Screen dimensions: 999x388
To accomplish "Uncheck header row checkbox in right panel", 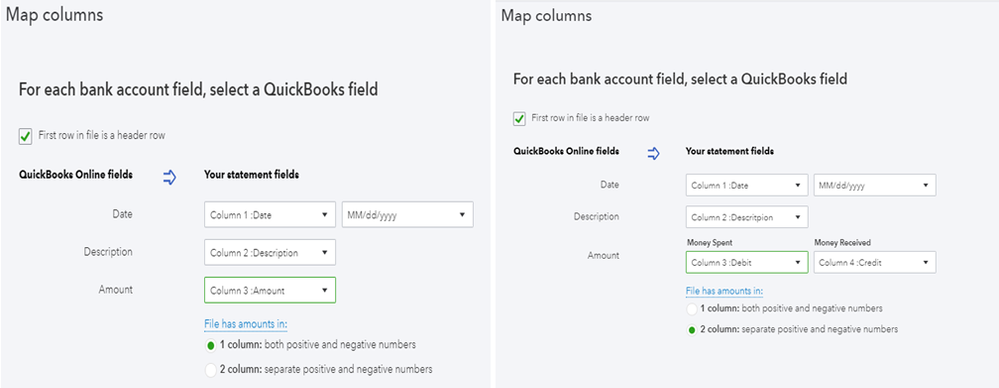I will click(520, 119).
